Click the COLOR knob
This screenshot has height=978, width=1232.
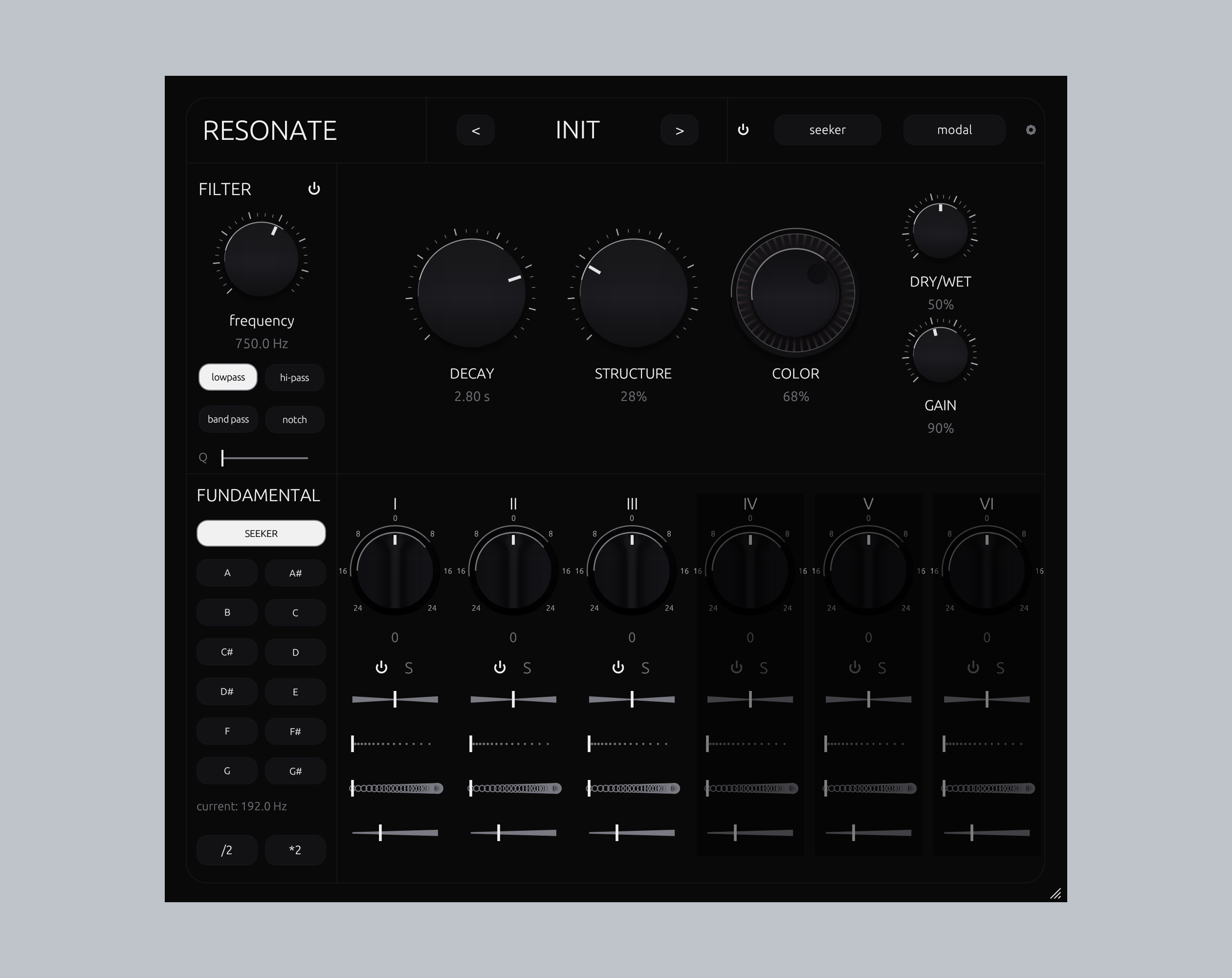point(795,292)
